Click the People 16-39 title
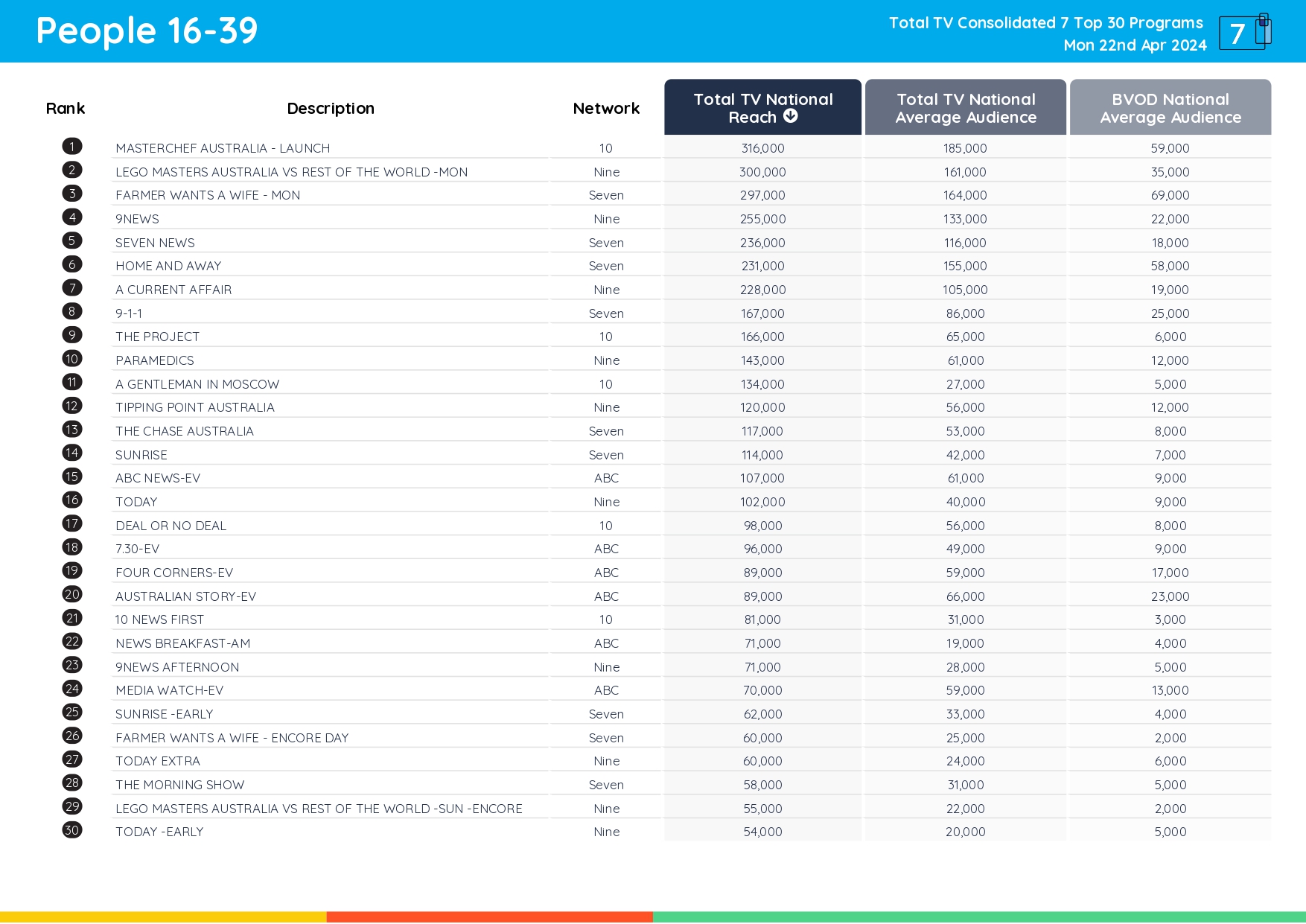Screen dimensions: 1306x924 (x=147, y=31)
